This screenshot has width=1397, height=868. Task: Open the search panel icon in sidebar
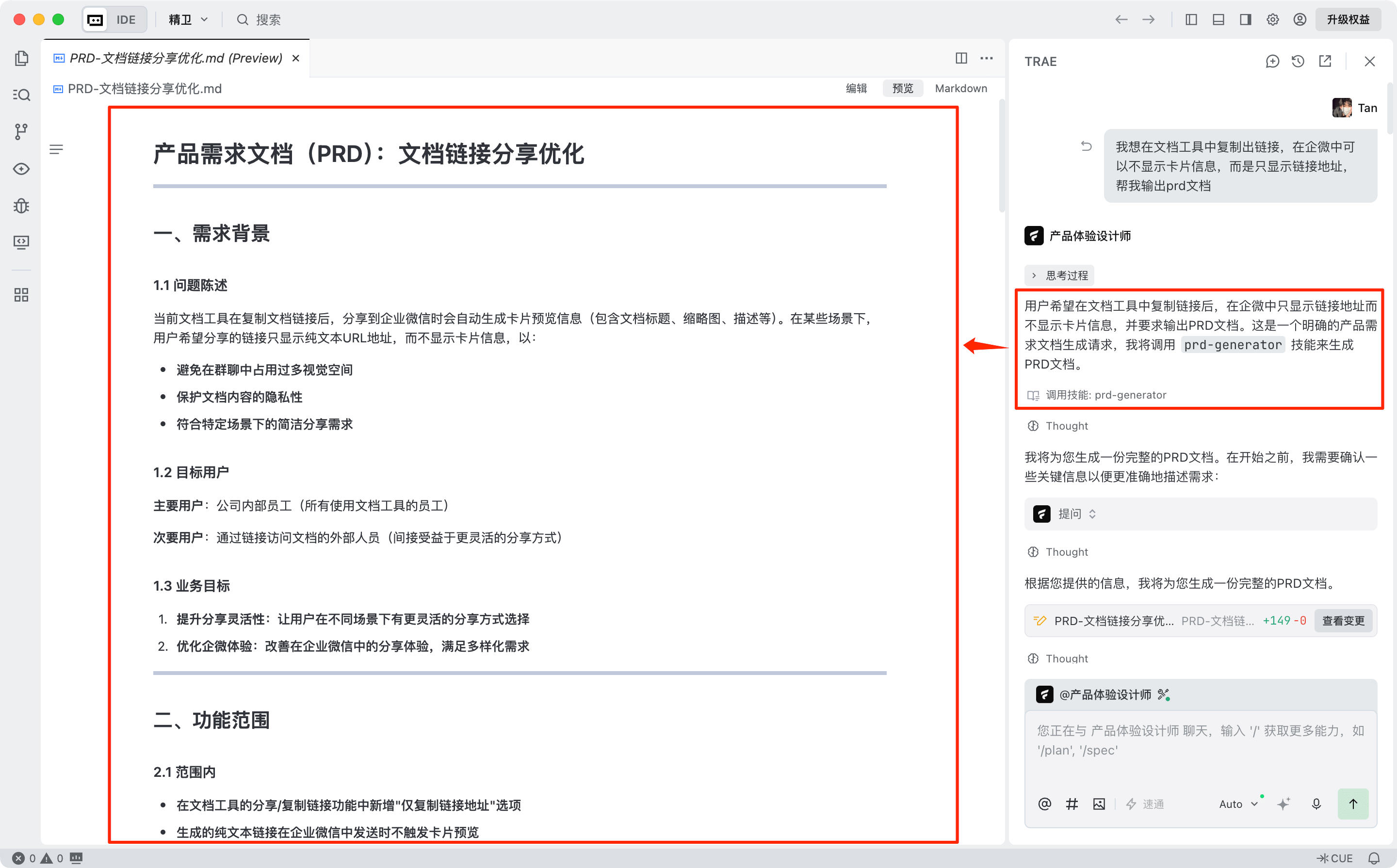coord(21,95)
